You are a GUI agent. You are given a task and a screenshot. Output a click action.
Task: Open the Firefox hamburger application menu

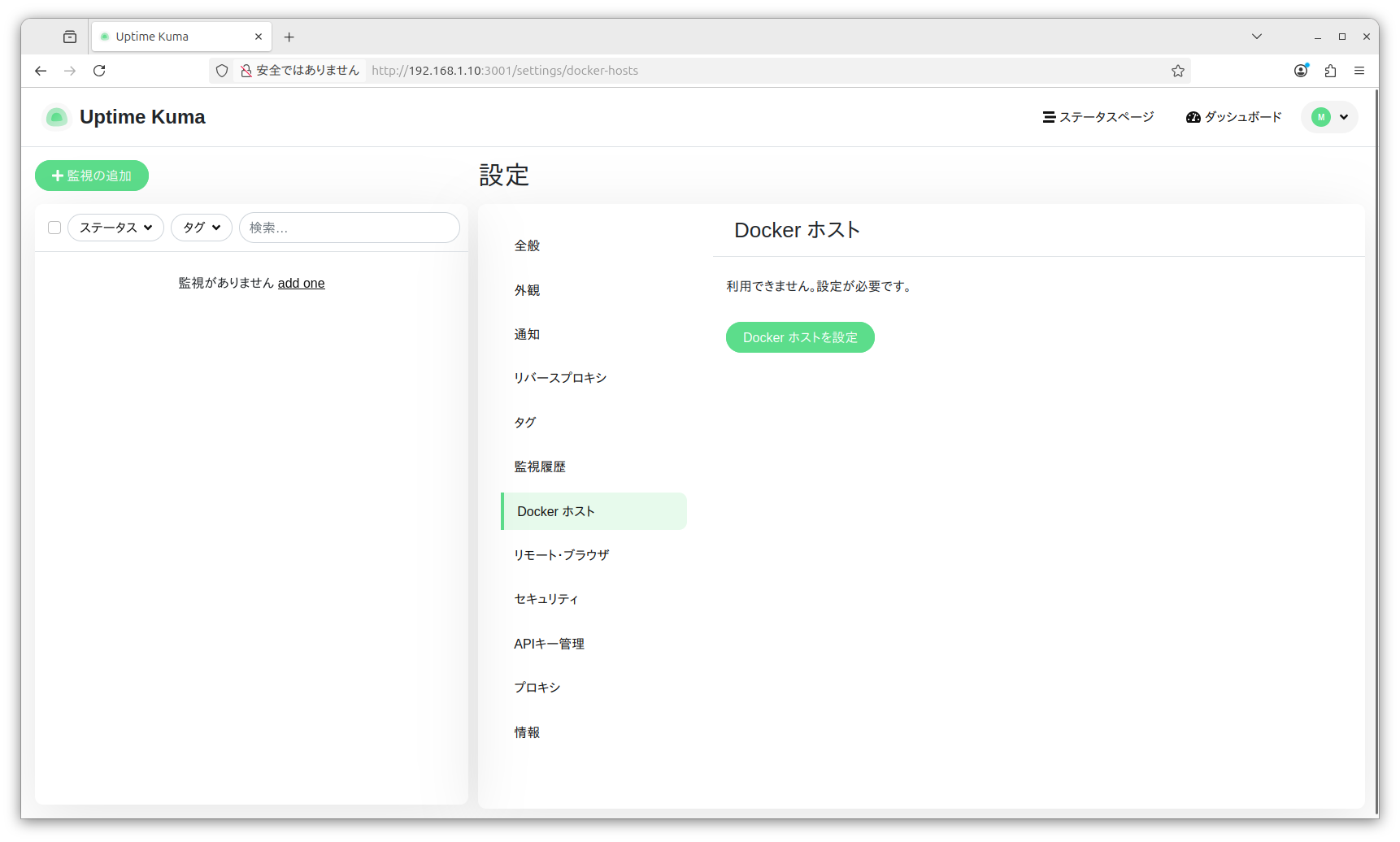[x=1359, y=71]
